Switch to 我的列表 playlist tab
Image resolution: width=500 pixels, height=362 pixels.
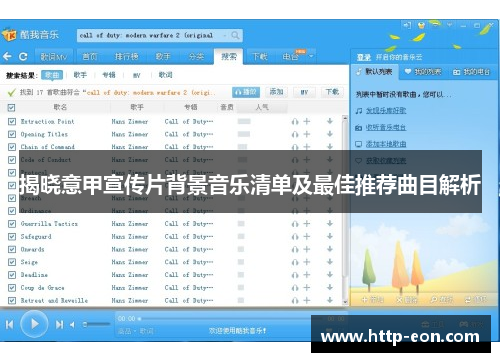pos(423,72)
